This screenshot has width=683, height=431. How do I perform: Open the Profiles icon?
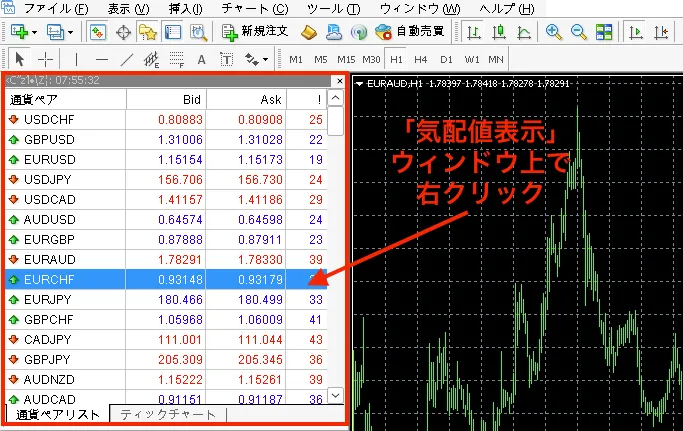pyautogui.click(x=55, y=32)
